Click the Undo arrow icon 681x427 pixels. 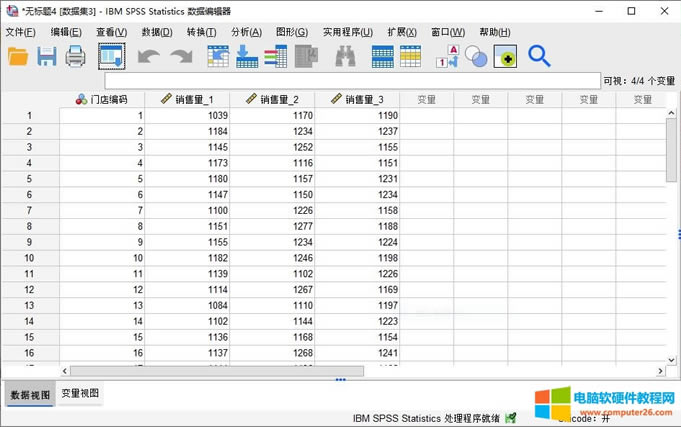(148, 57)
